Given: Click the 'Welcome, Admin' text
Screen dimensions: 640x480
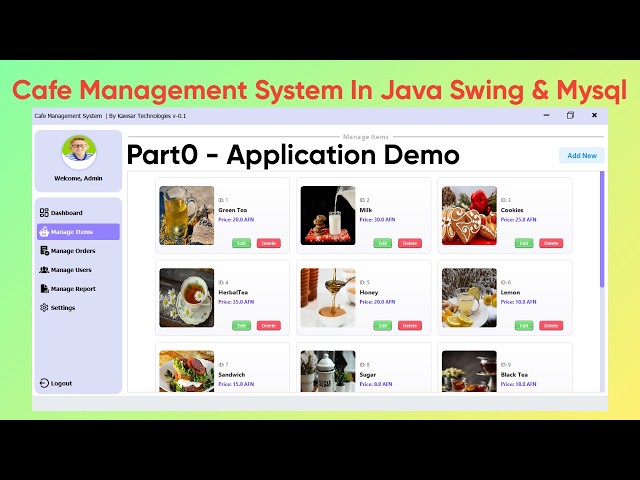Looking at the screenshot, I should point(78,178).
